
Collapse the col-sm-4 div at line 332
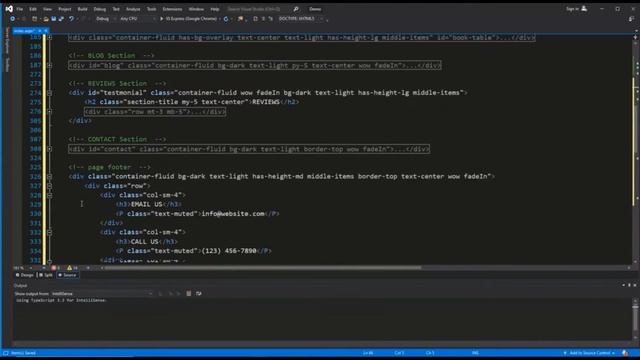(49, 233)
